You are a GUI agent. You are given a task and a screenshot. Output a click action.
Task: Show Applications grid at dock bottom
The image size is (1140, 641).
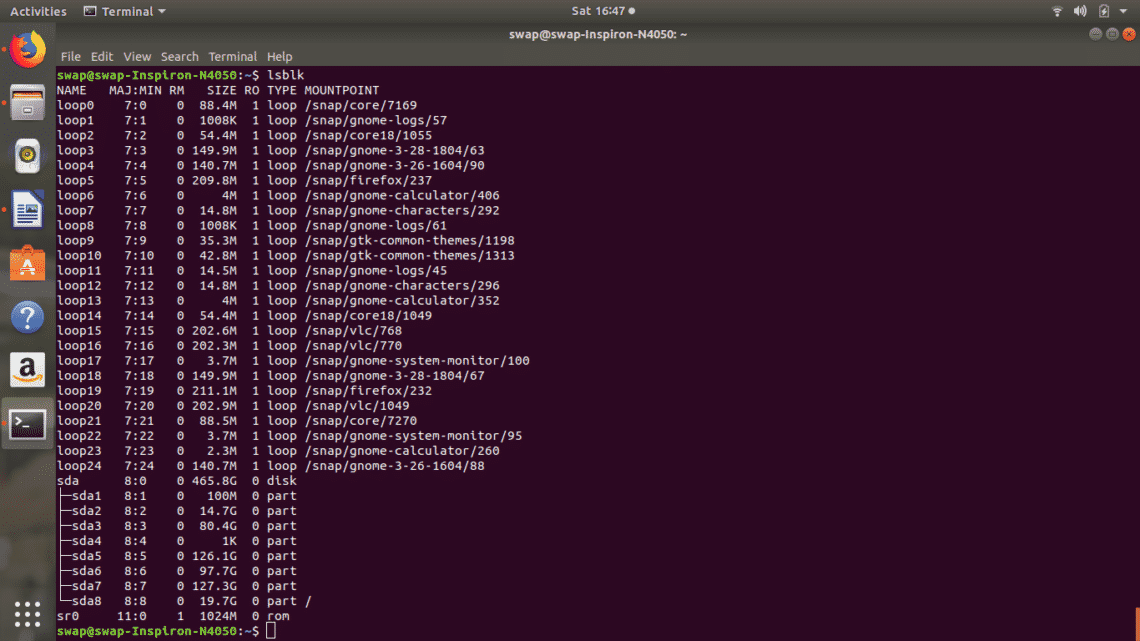coord(28,613)
